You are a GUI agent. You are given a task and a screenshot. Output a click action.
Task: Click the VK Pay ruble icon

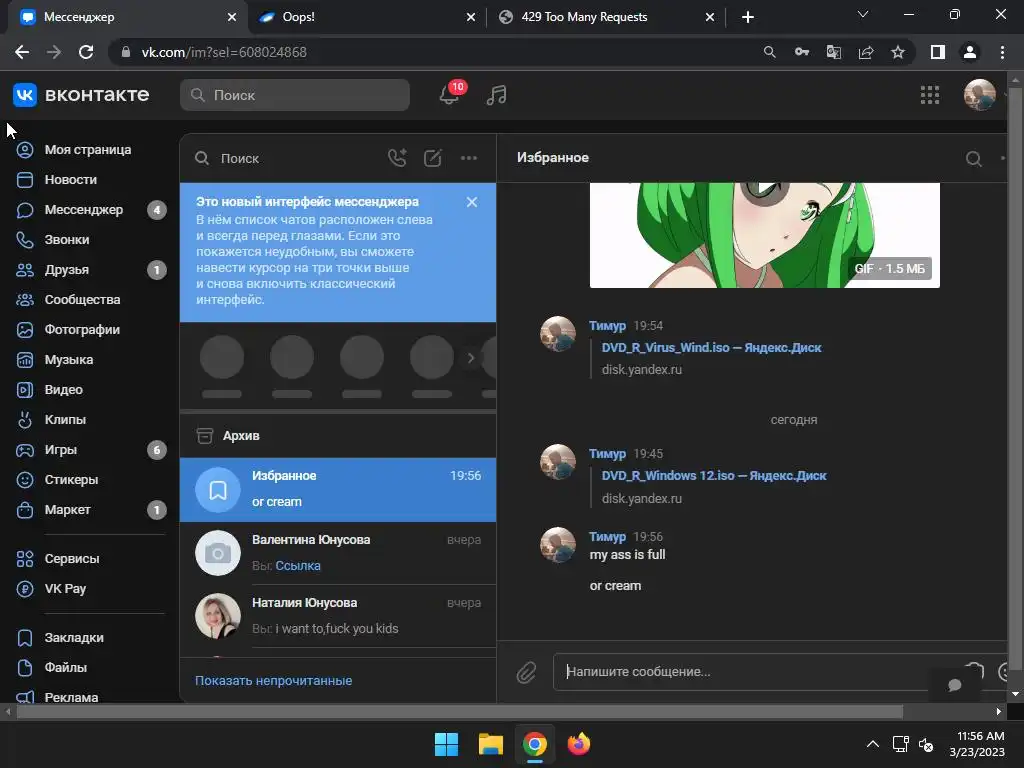tap(25, 589)
